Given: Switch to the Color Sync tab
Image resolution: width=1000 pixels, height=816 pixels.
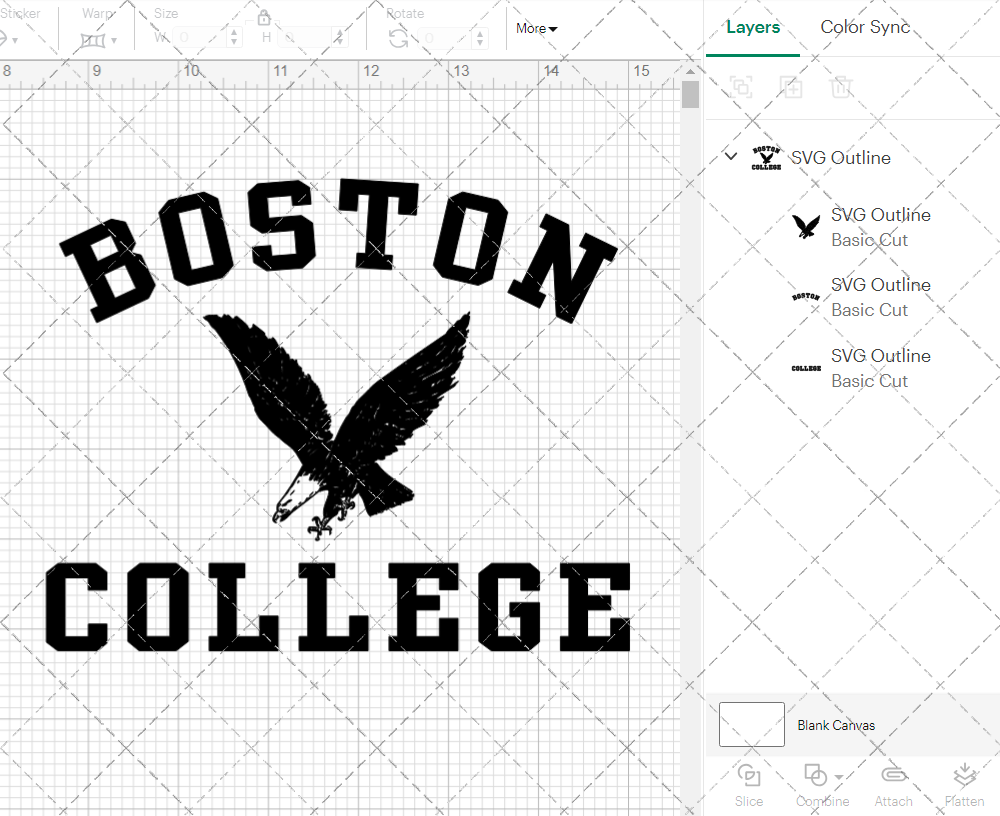Looking at the screenshot, I should tap(865, 27).
